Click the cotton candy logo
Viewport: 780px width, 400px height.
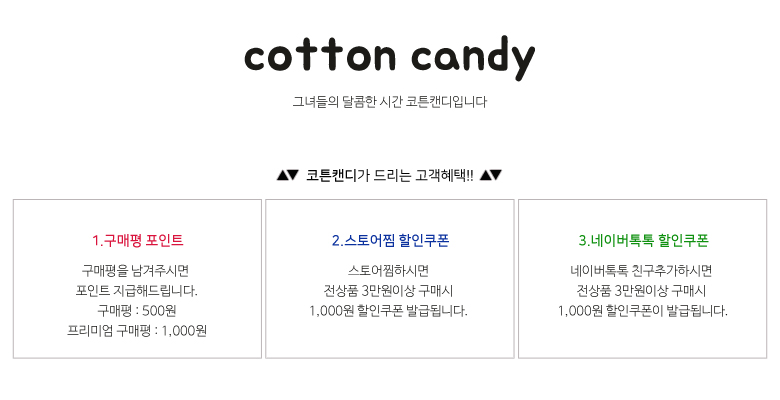click(x=390, y=57)
